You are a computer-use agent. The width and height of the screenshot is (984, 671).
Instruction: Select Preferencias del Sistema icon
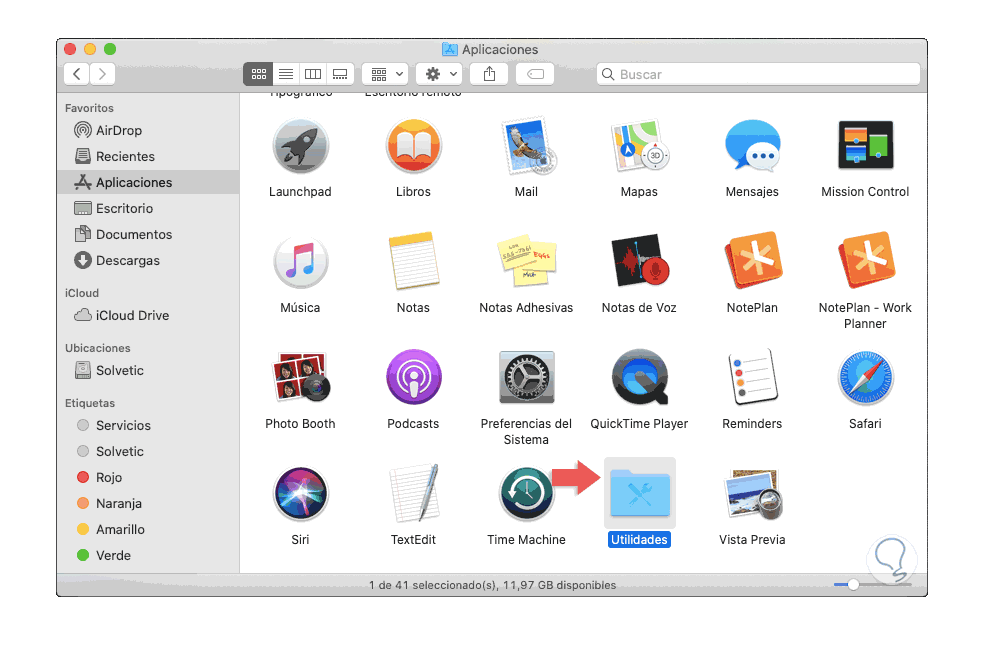[527, 377]
